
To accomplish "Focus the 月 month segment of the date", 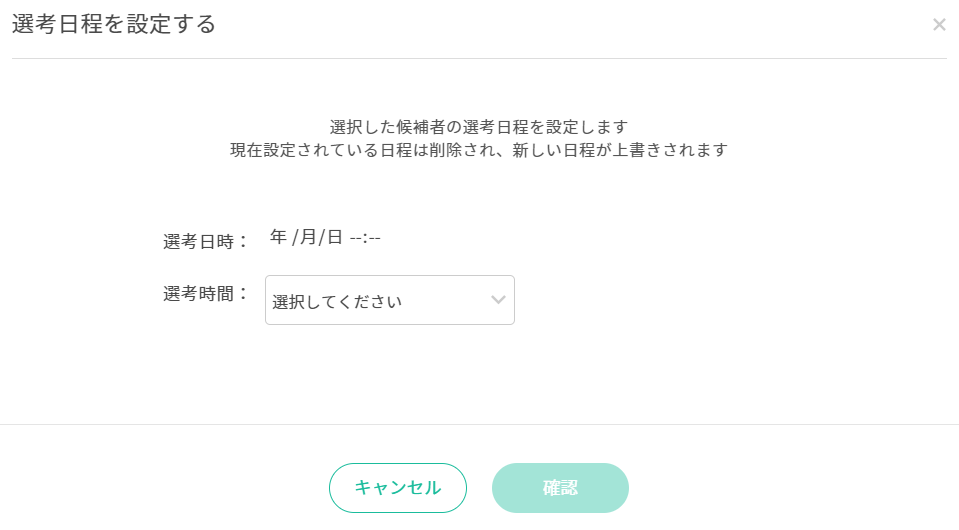I will tap(308, 237).
